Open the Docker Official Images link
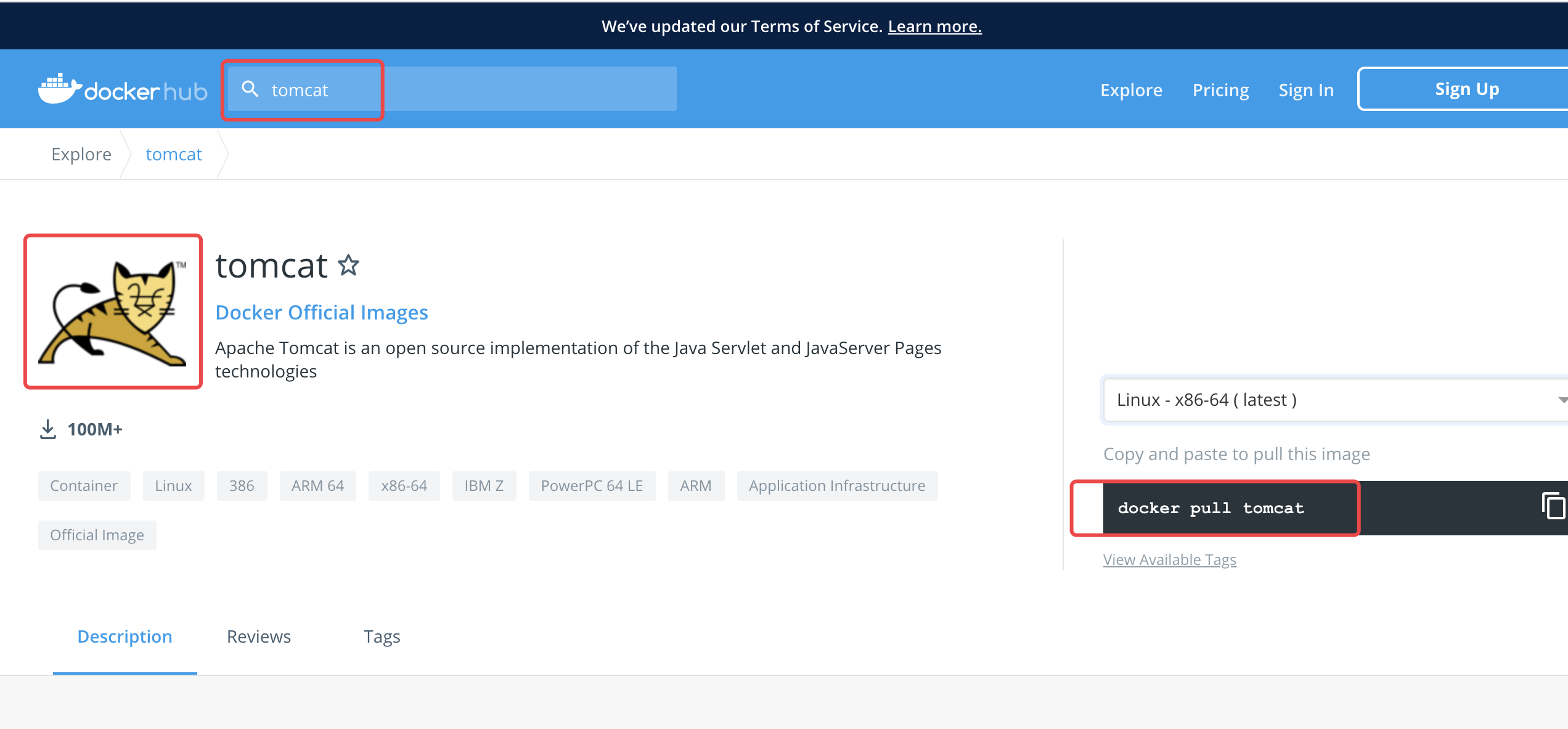 [322, 313]
